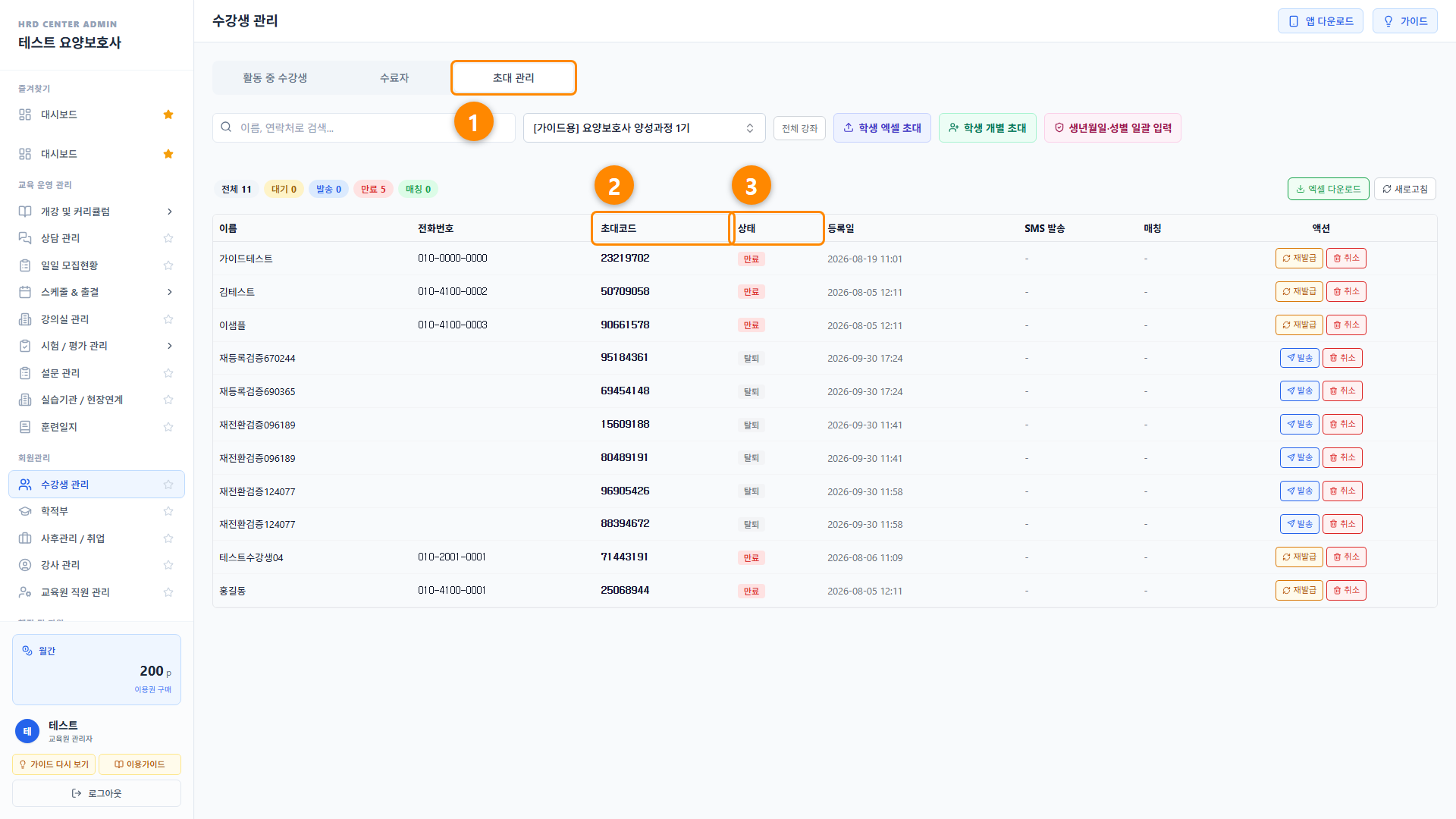The height and width of the screenshot is (819, 1456).
Task: Cancel invitation for 김테스트
Action: pyautogui.click(x=1346, y=292)
